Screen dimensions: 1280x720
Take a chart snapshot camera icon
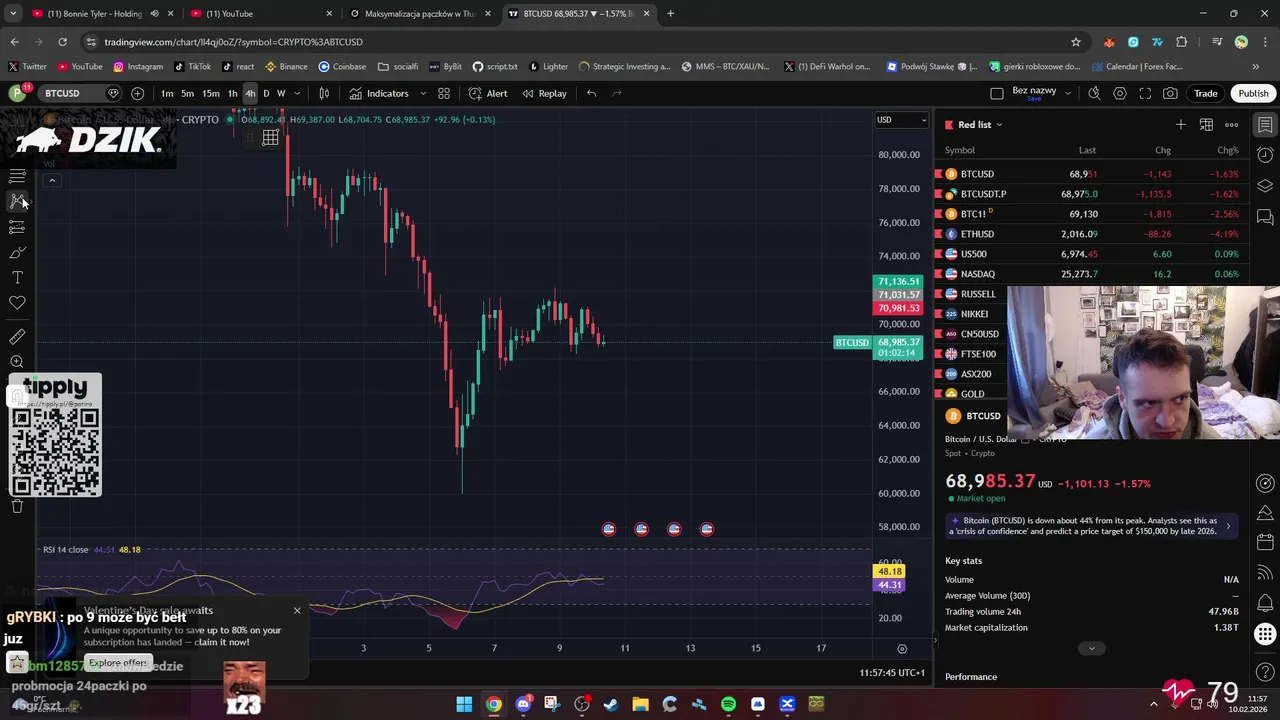1170,93
